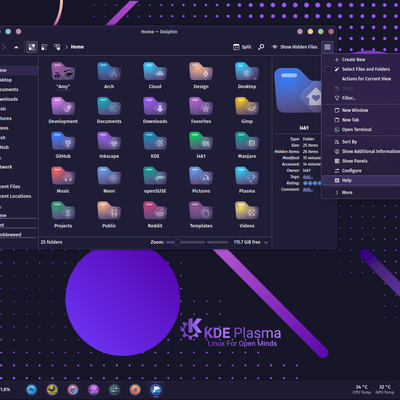Open the Videos folder
Viewport: 400px width, 400px height.
pos(247,215)
